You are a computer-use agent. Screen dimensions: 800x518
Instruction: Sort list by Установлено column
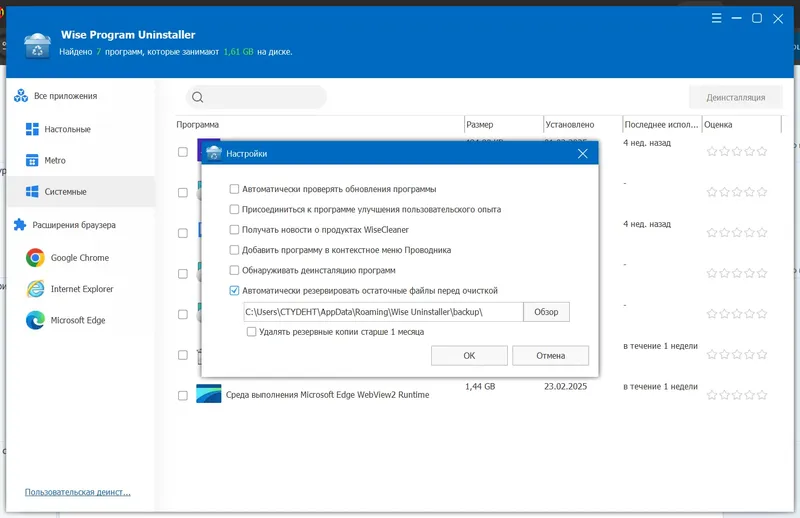tap(569, 125)
